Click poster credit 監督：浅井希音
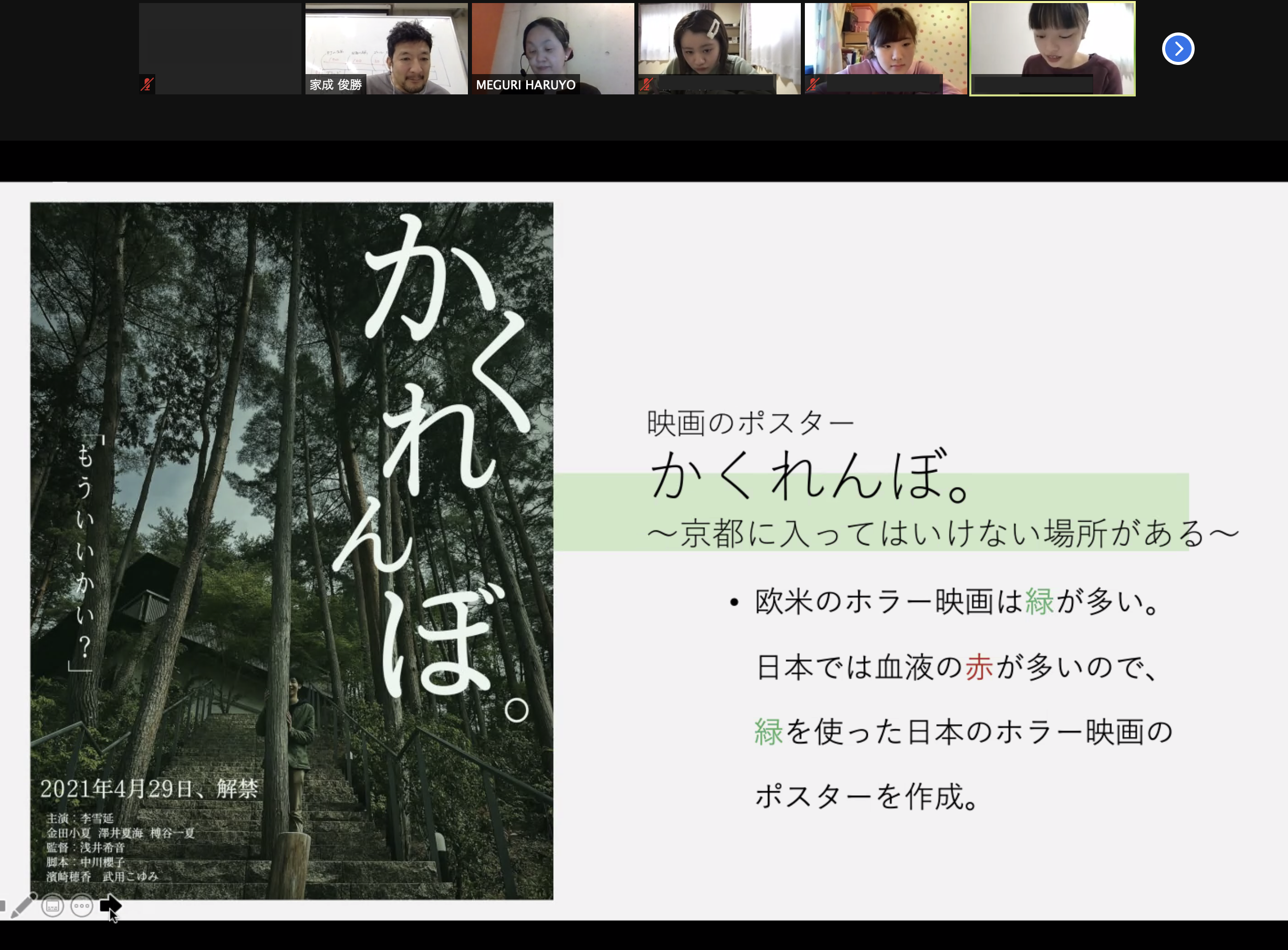This screenshot has width=1288, height=950. coord(86,847)
